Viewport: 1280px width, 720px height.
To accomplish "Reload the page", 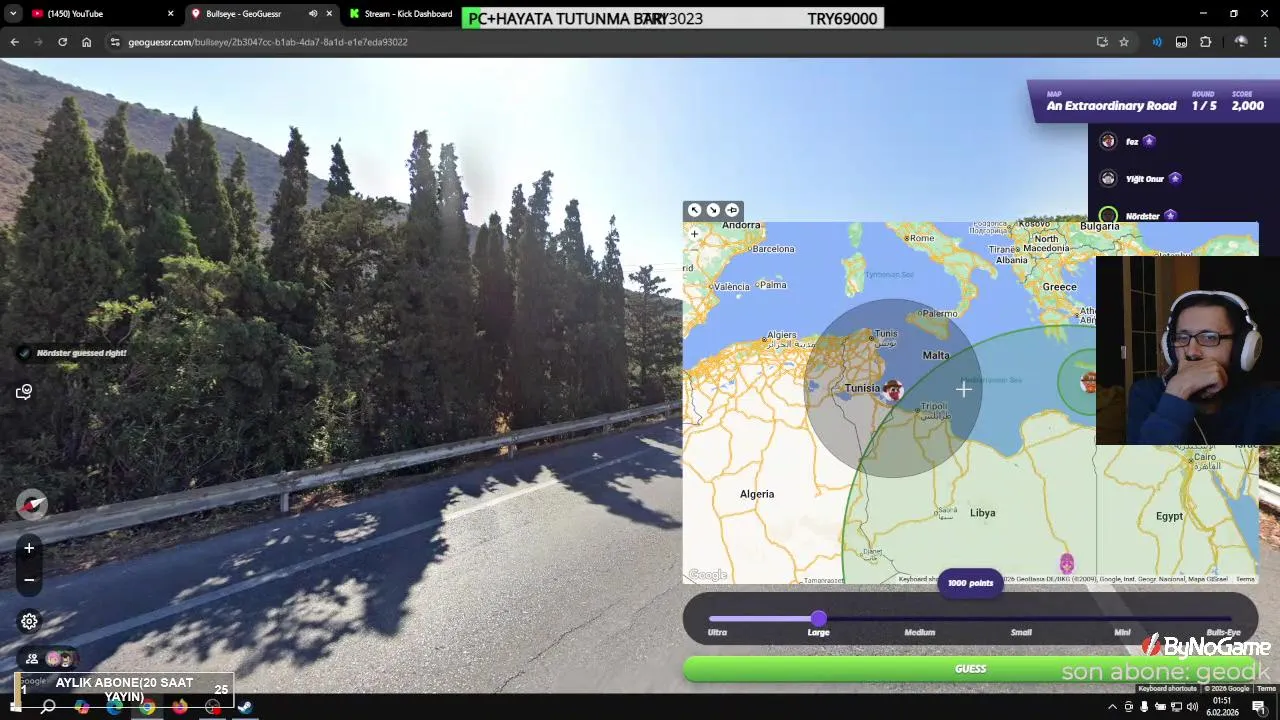I will pos(62,42).
